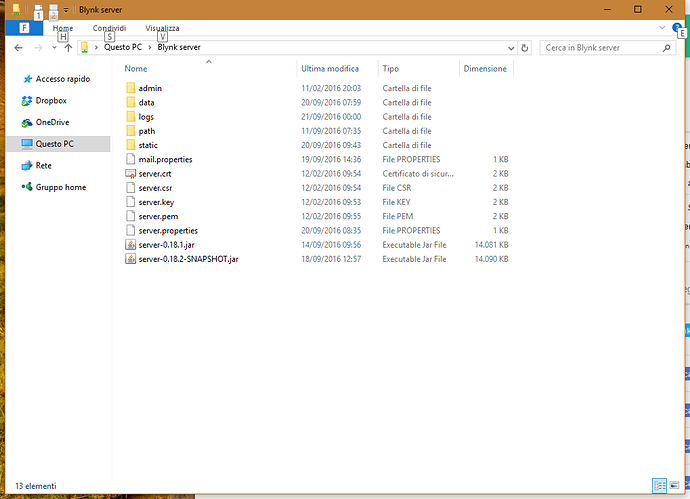
Task: Click the server-0.18.2-SNAPSHOT.jar Java icon
Action: coord(130,259)
